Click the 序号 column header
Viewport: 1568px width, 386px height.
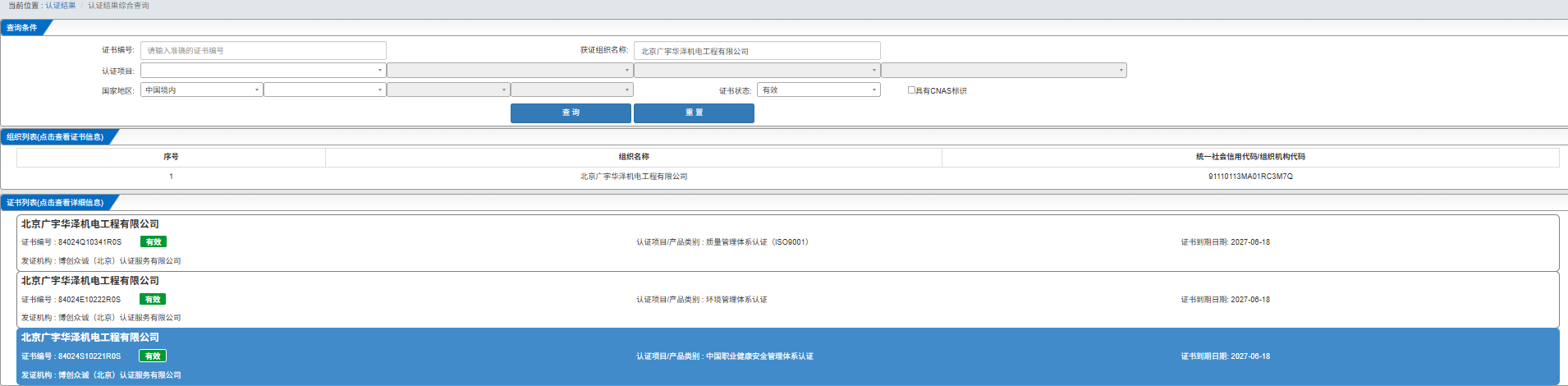[x=171, y=157]
